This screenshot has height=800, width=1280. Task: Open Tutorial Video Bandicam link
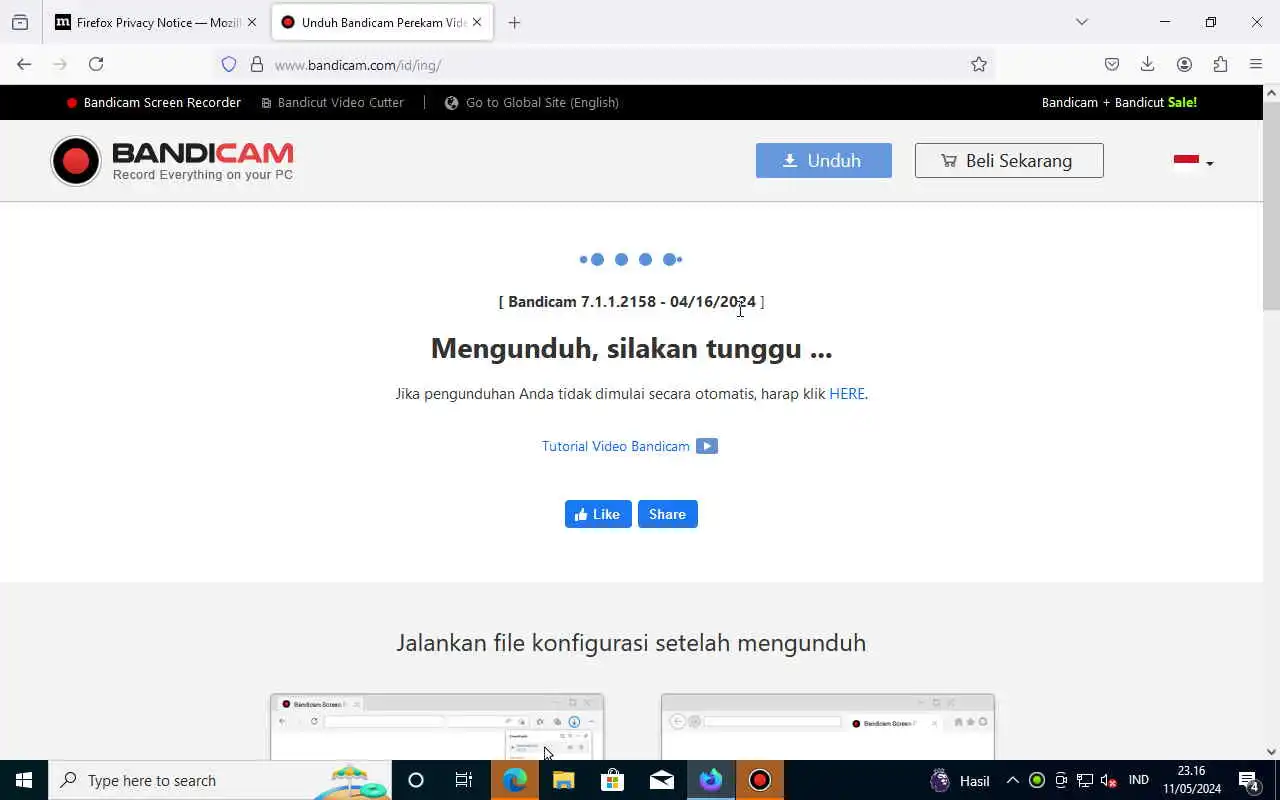[x=616, y=446]
